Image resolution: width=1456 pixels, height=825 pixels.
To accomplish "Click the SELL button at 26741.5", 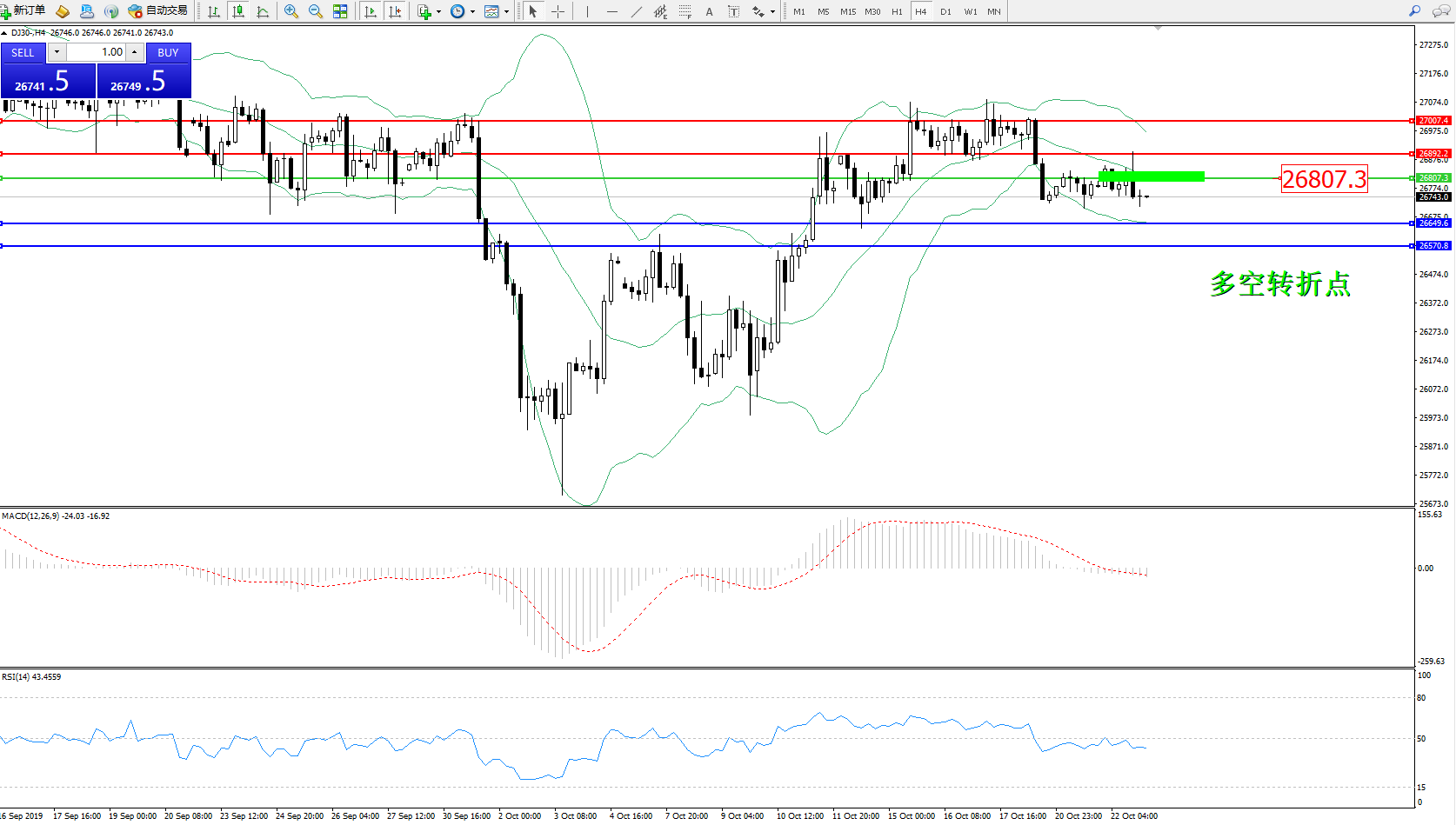I will 47,81.
